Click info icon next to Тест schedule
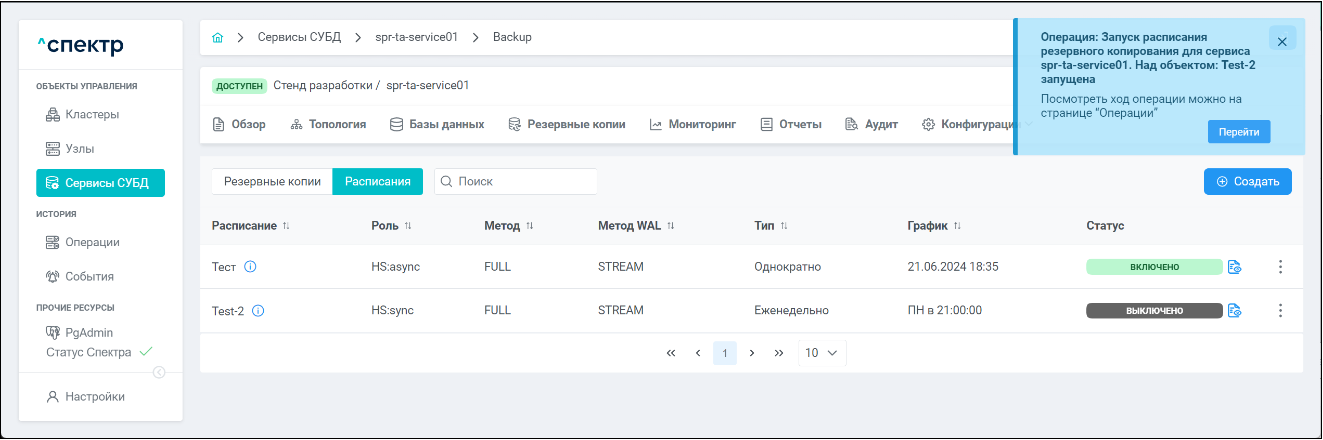 point(251,267)
